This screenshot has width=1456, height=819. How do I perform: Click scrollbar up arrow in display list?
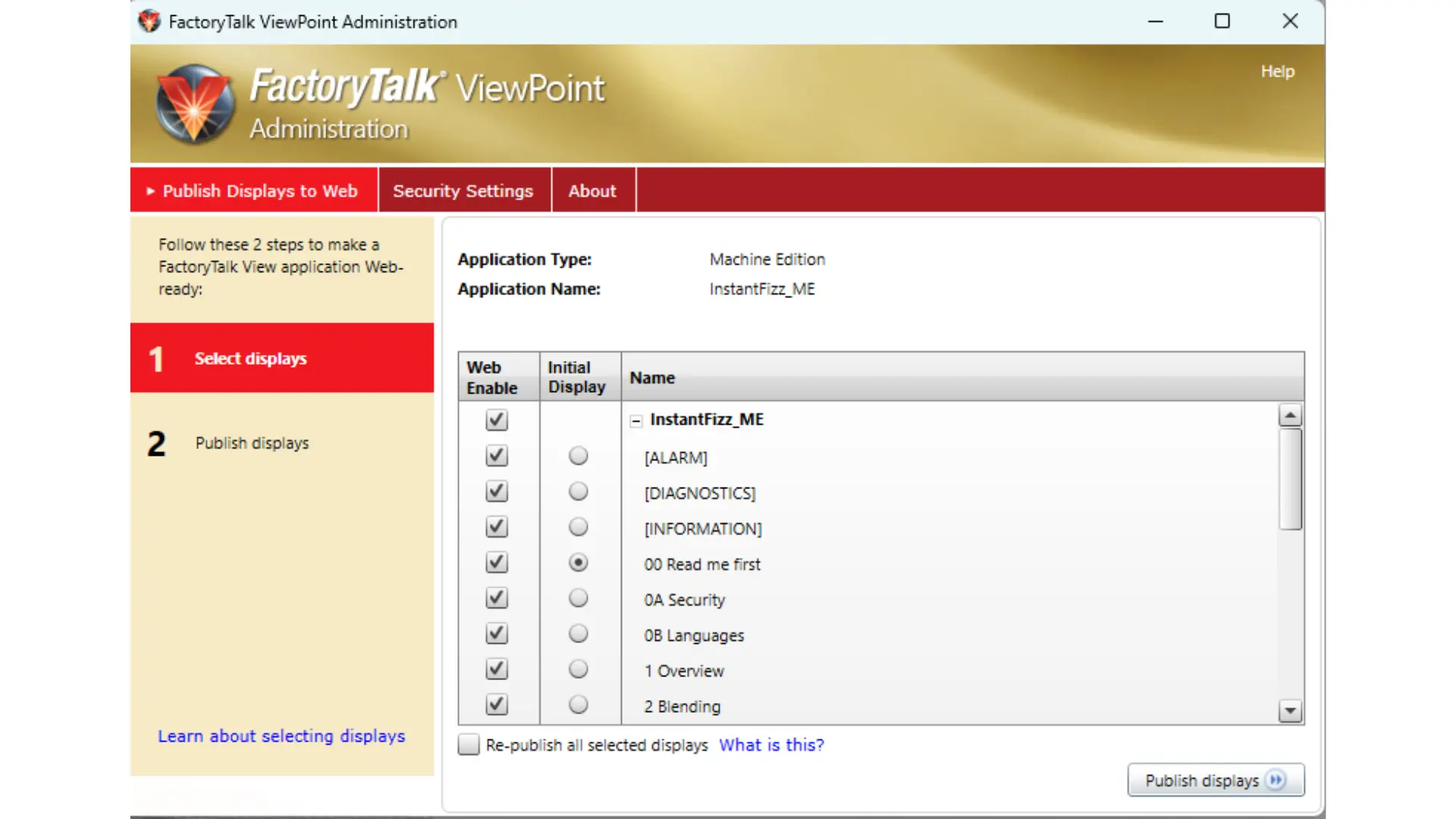[1290, 415]
